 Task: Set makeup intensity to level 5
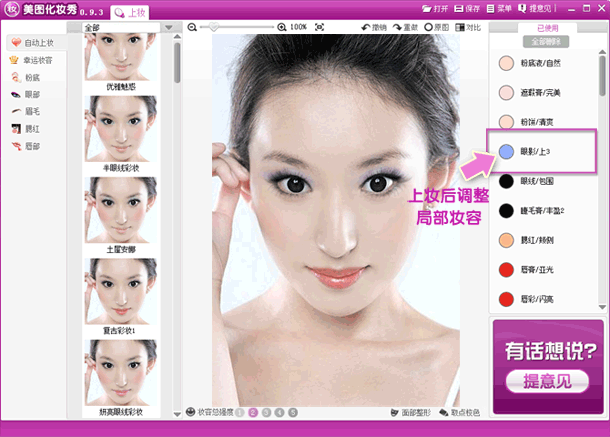(x=292, y=412)
